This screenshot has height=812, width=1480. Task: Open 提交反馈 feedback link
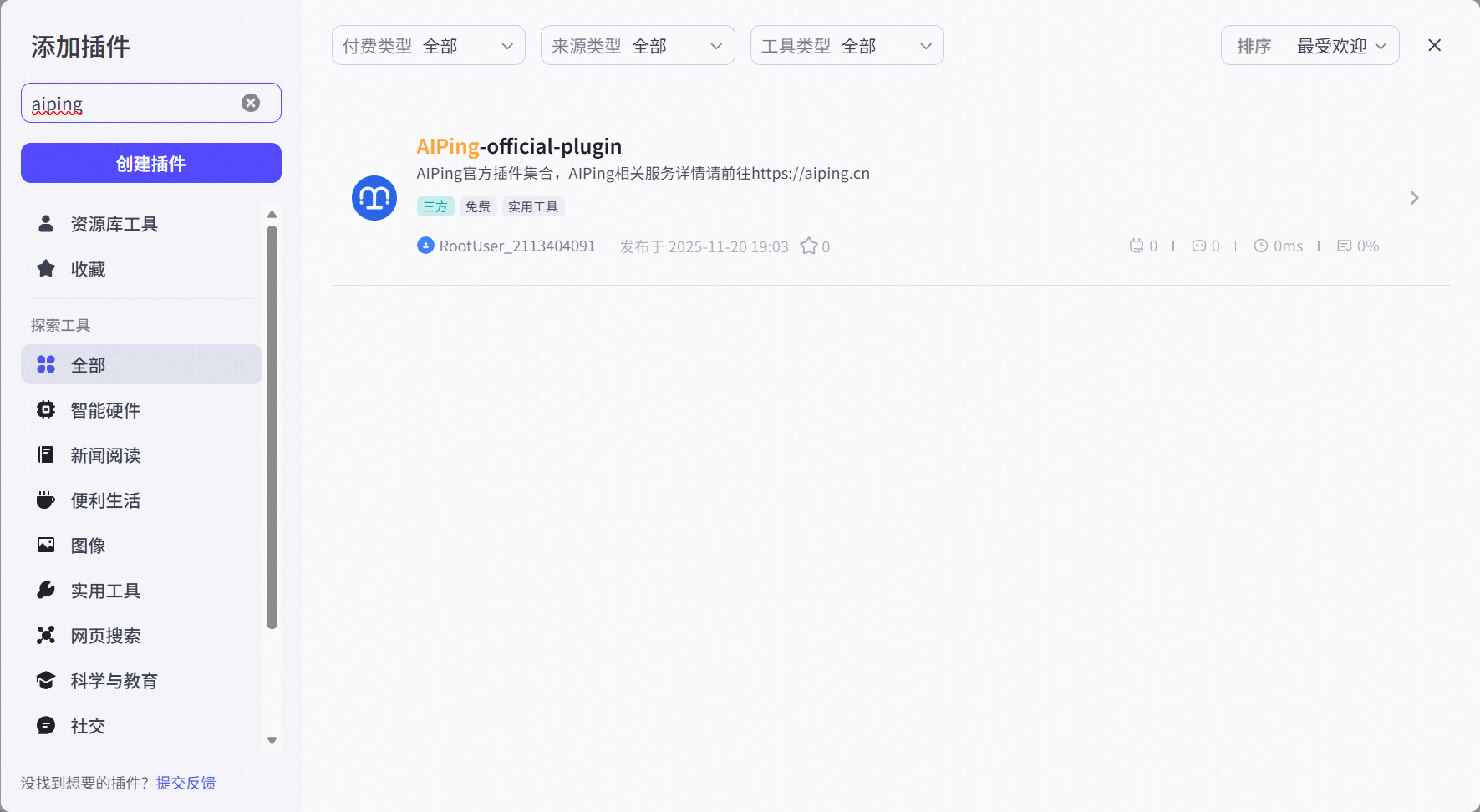click(x=185, y=783)
